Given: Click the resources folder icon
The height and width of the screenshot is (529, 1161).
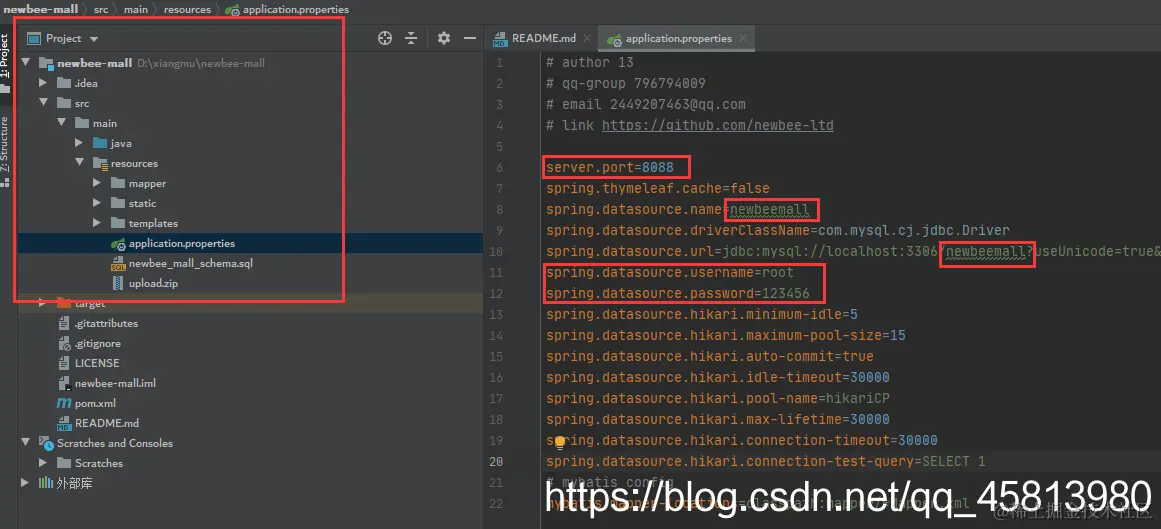Looking at the screenshot, I should [x=100, y=163].
